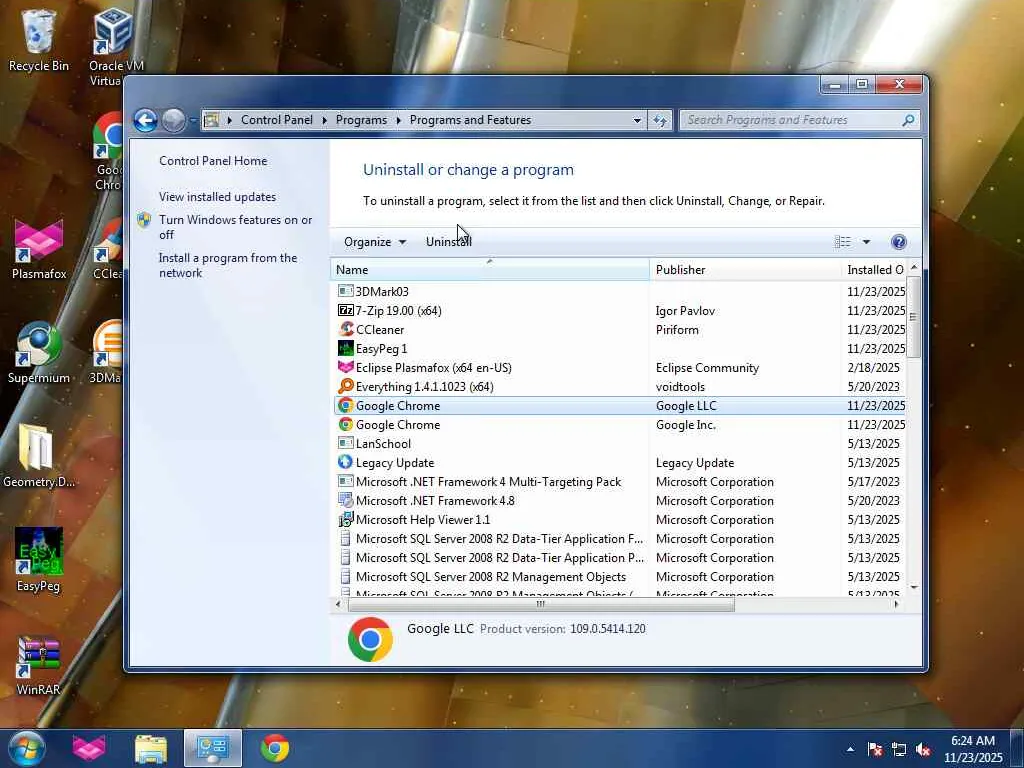Open Chrome from the taskbar
This screenshot has width=1024, height=768.
(x=275, y=748)
